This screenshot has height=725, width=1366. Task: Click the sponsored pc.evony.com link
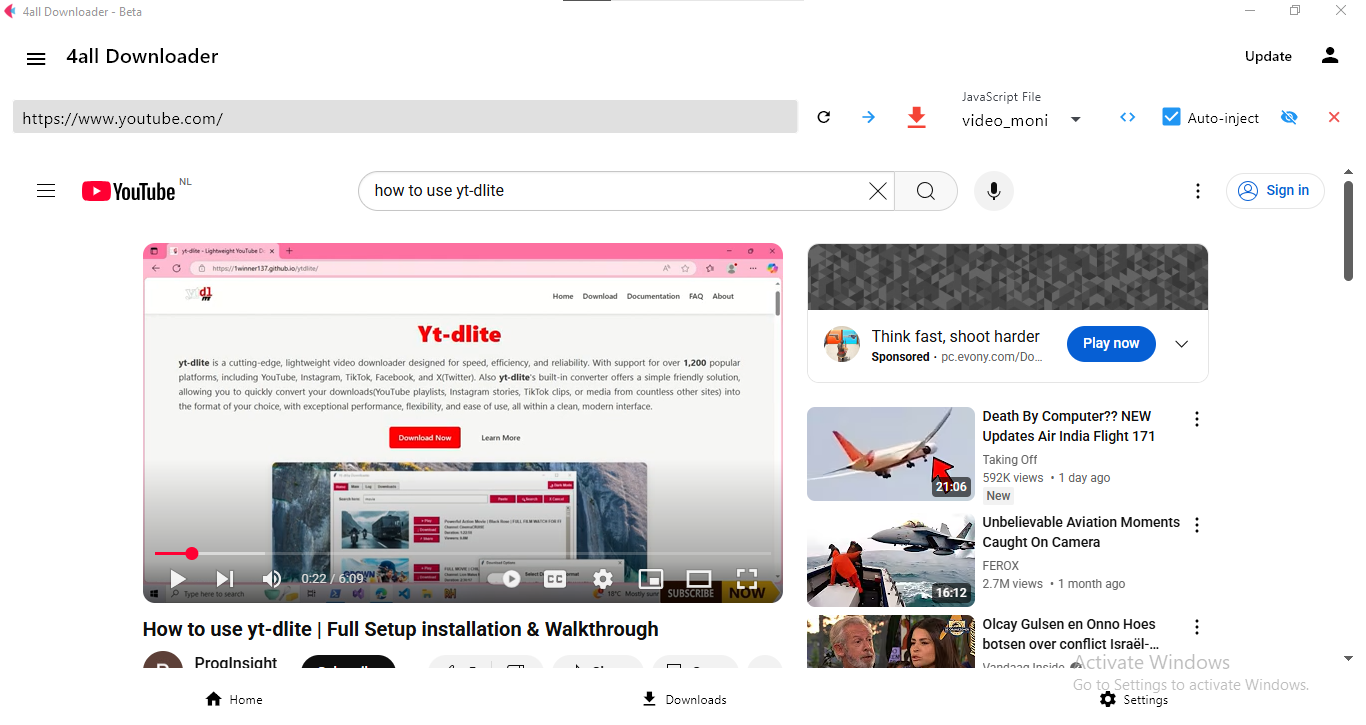click(992, 357)
